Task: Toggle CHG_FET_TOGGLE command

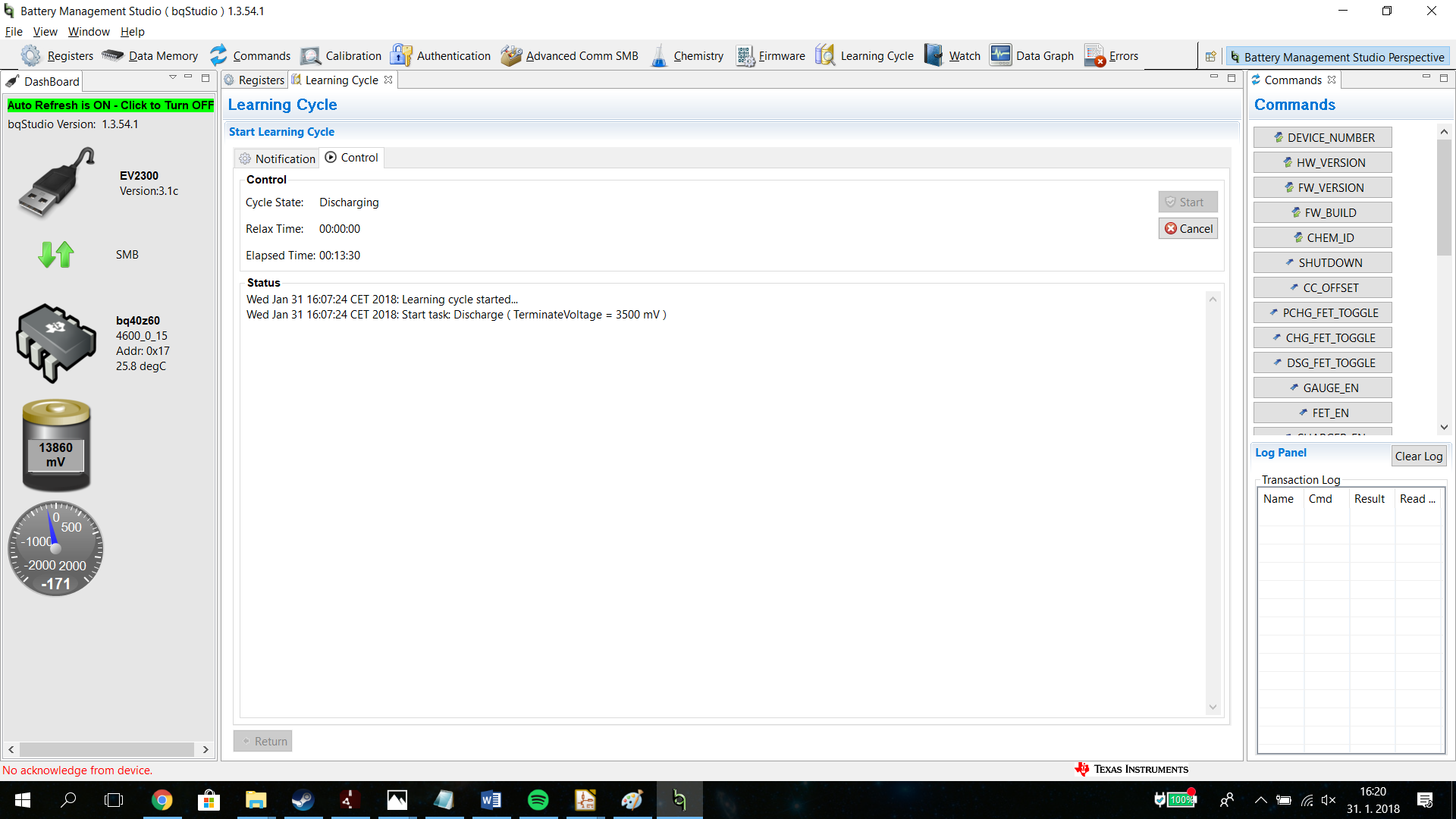Action: tap(1323, 337)
